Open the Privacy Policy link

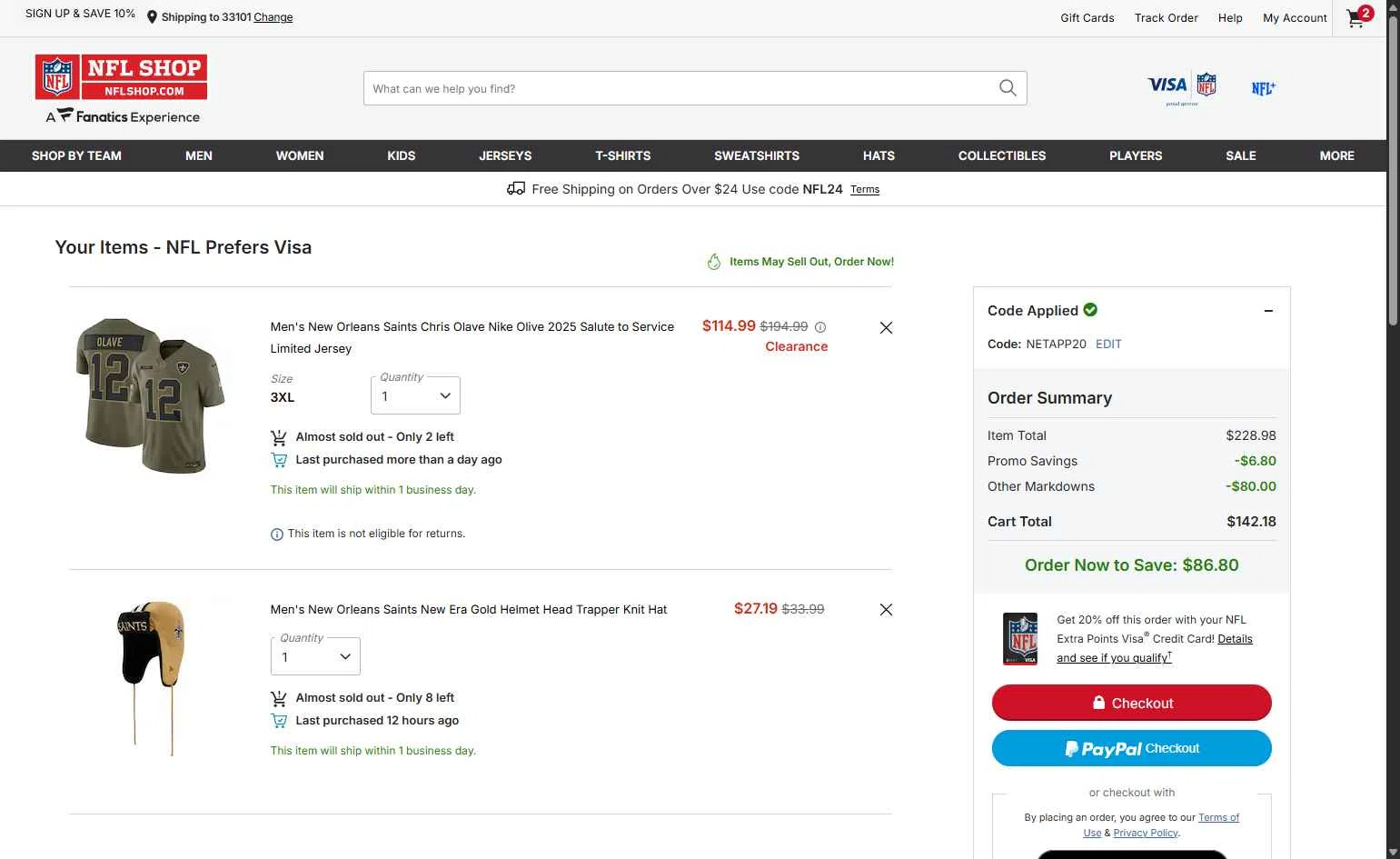1146,833
